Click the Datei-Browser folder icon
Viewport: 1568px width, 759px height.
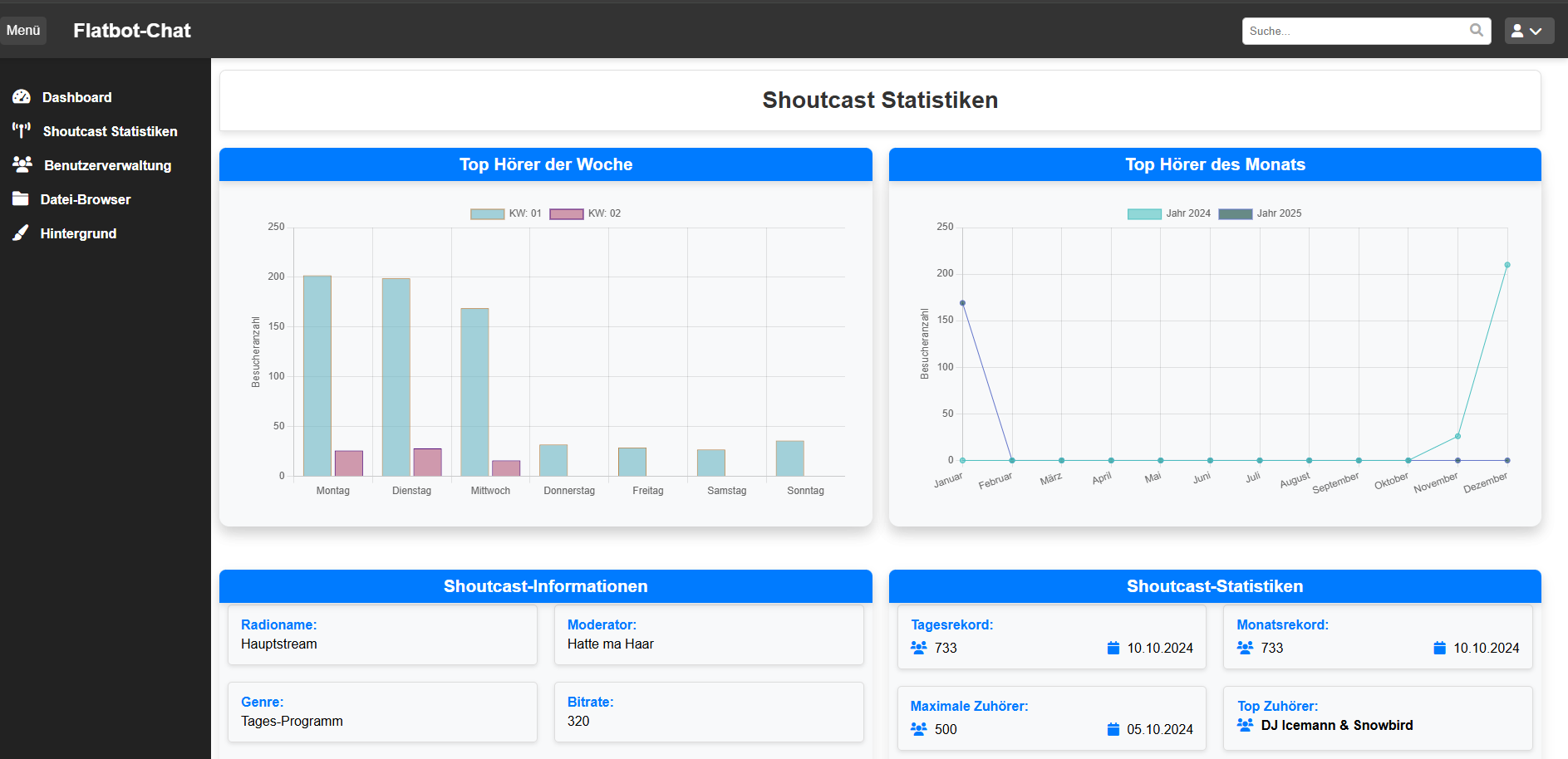click(x=21, y=198)
